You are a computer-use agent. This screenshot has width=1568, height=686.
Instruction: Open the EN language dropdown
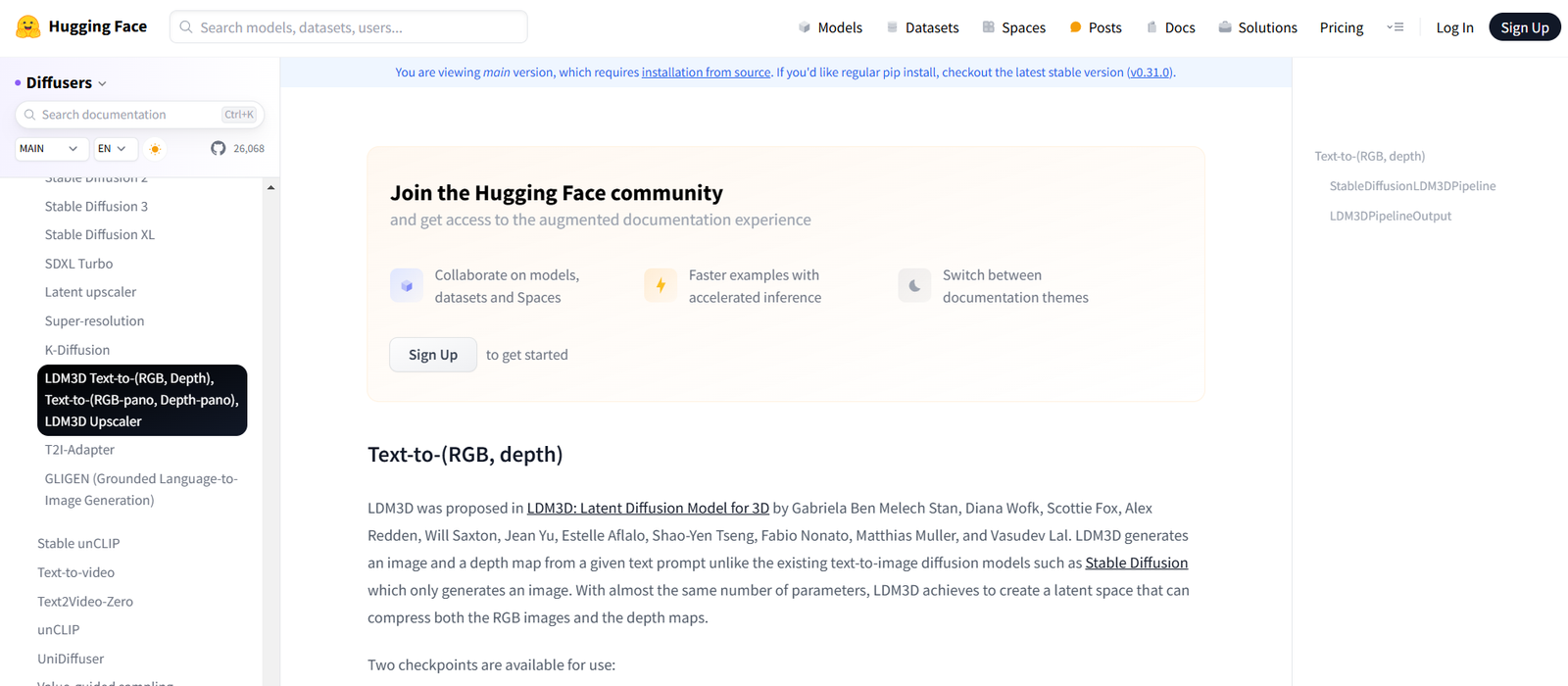point(113,149)
